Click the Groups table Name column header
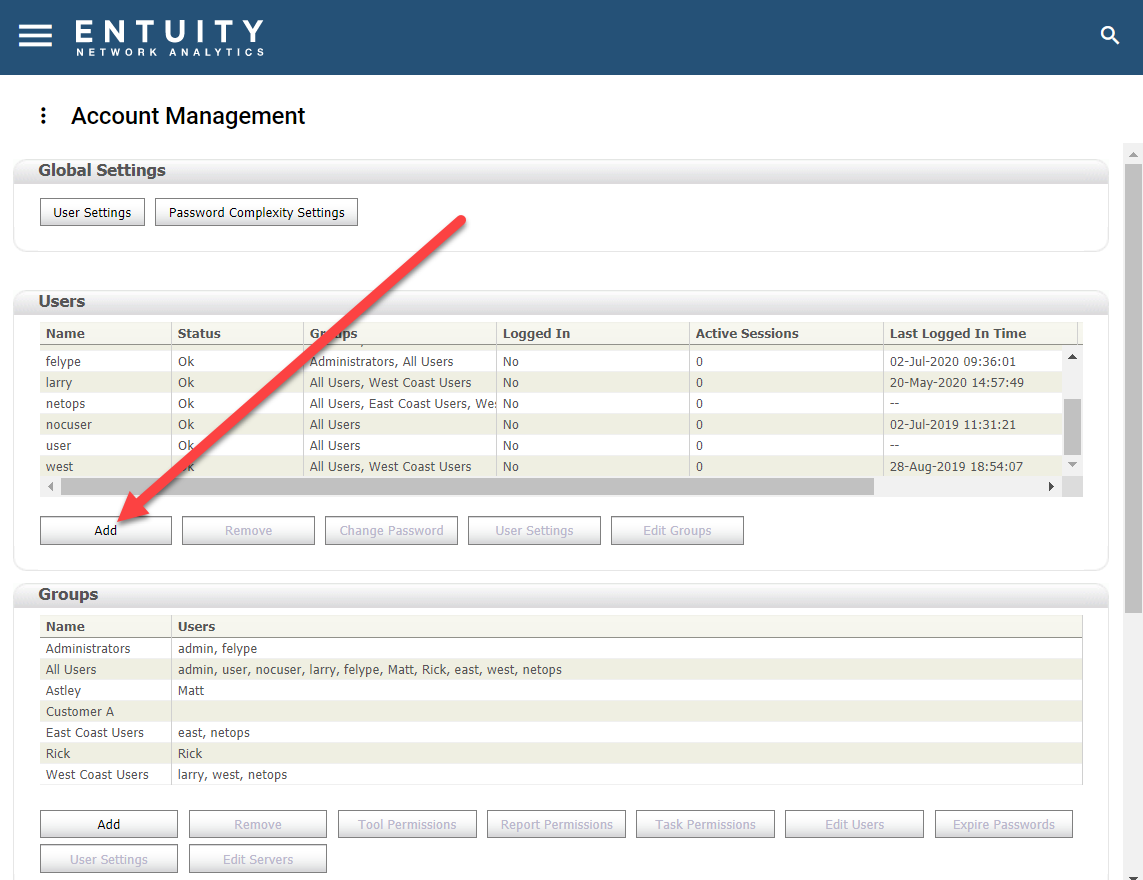Viewport: 1143px width, 880px height. [x=106, y=626]
